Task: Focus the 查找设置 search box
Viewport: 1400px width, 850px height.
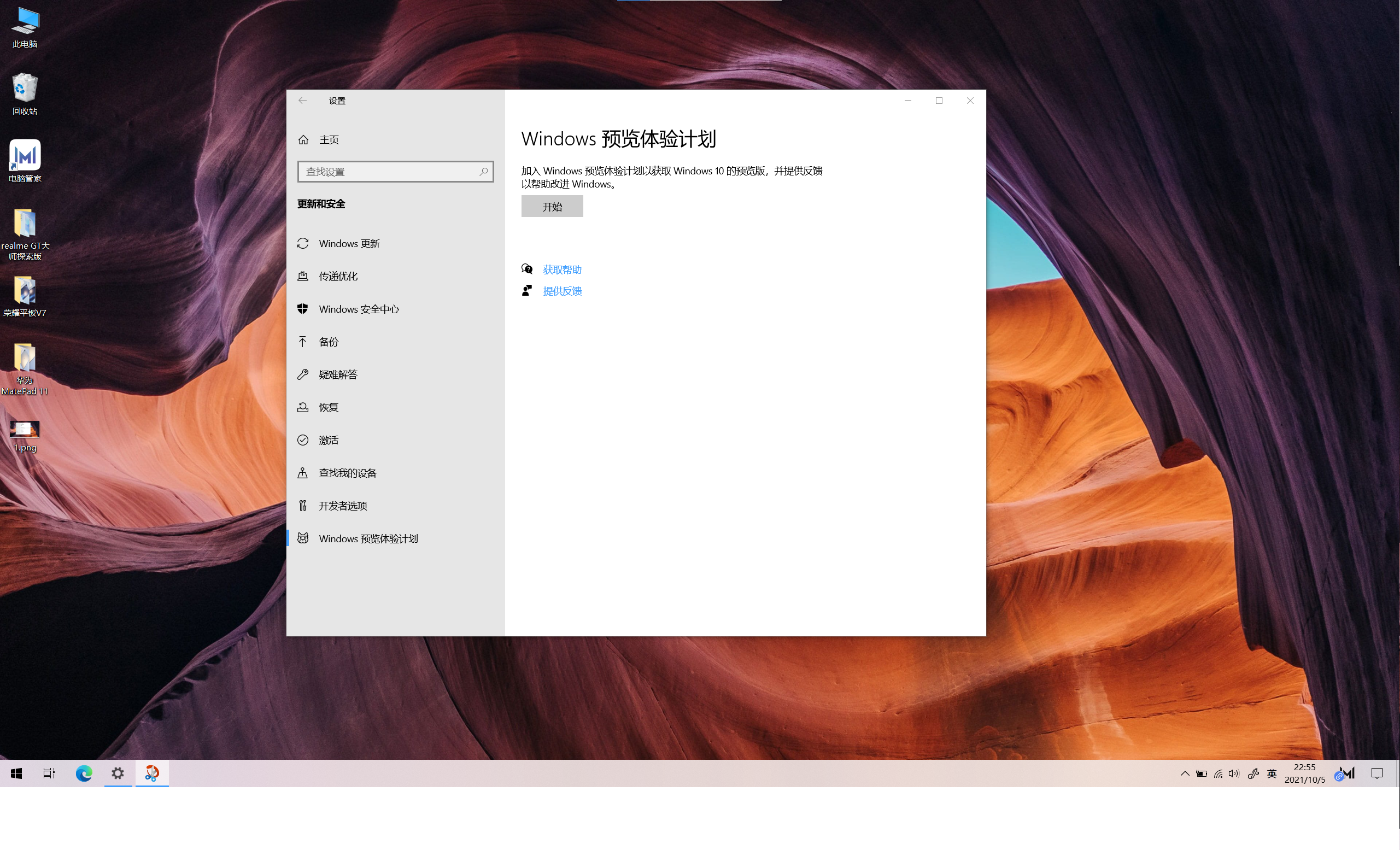Action: point(395,172)
